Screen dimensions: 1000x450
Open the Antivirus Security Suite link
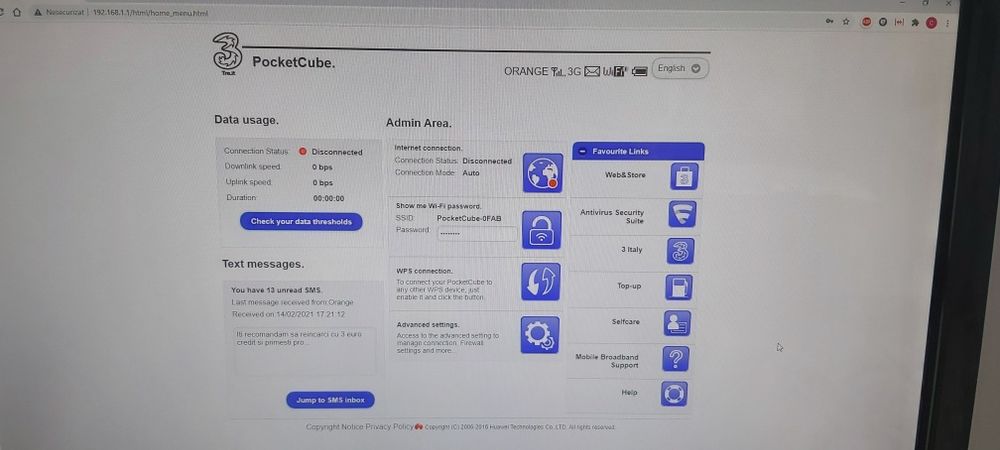coord(612,217)
